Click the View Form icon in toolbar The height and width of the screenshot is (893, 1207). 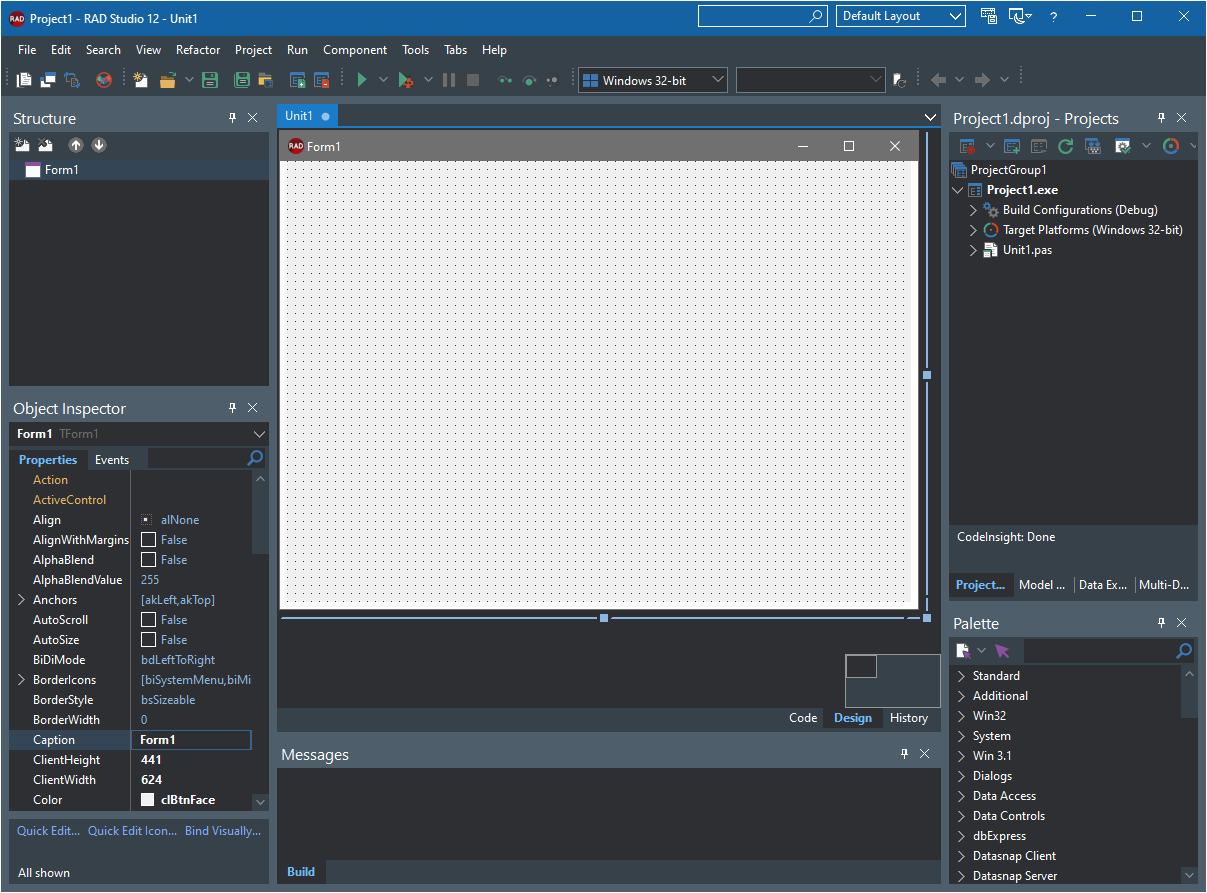click(48, 80)
